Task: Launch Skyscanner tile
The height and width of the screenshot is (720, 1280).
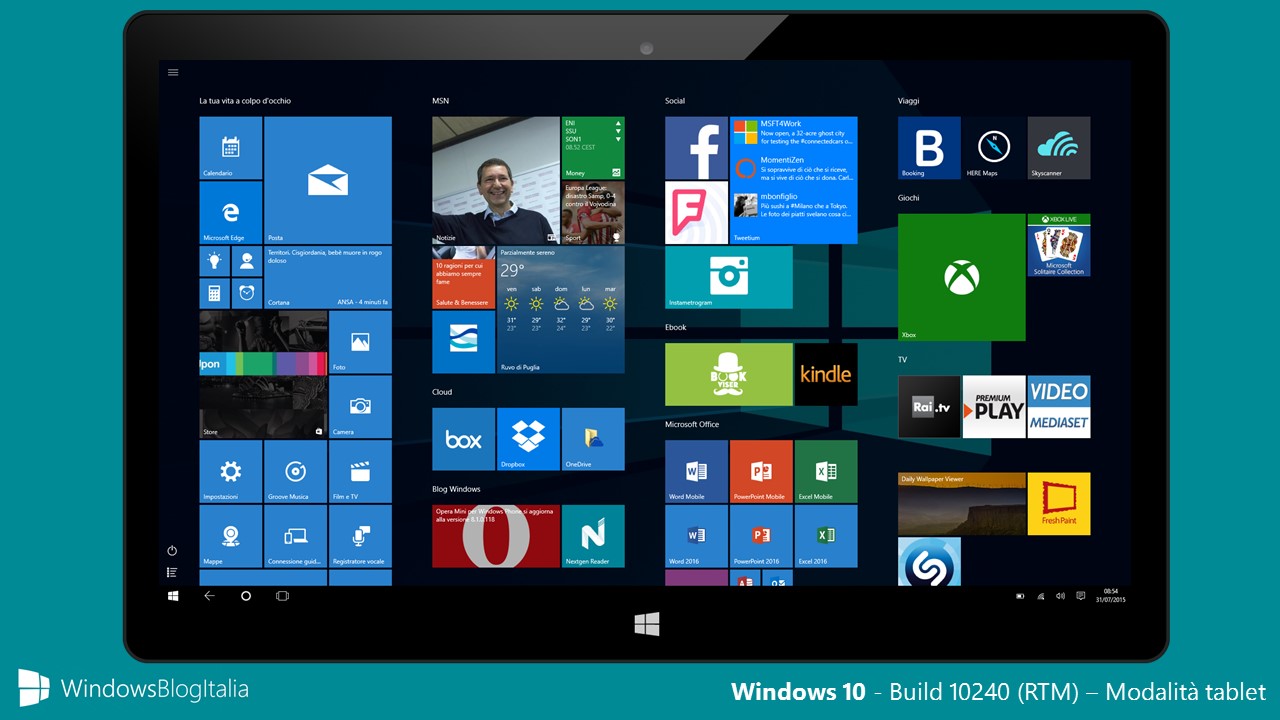Action: (1059, 148)
